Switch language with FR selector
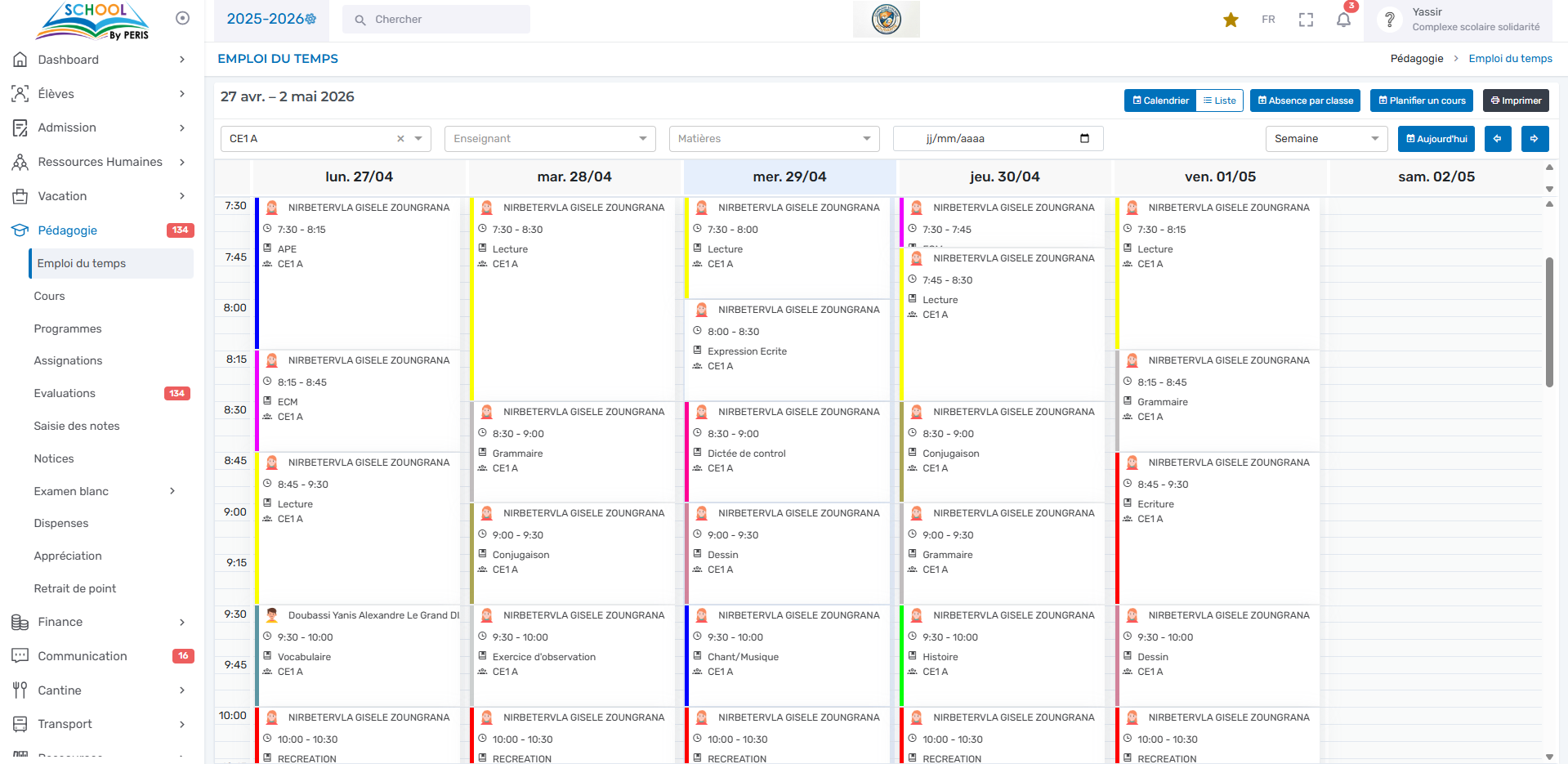This screenshot has height=764, width=1568. (x=1268, y=20)
